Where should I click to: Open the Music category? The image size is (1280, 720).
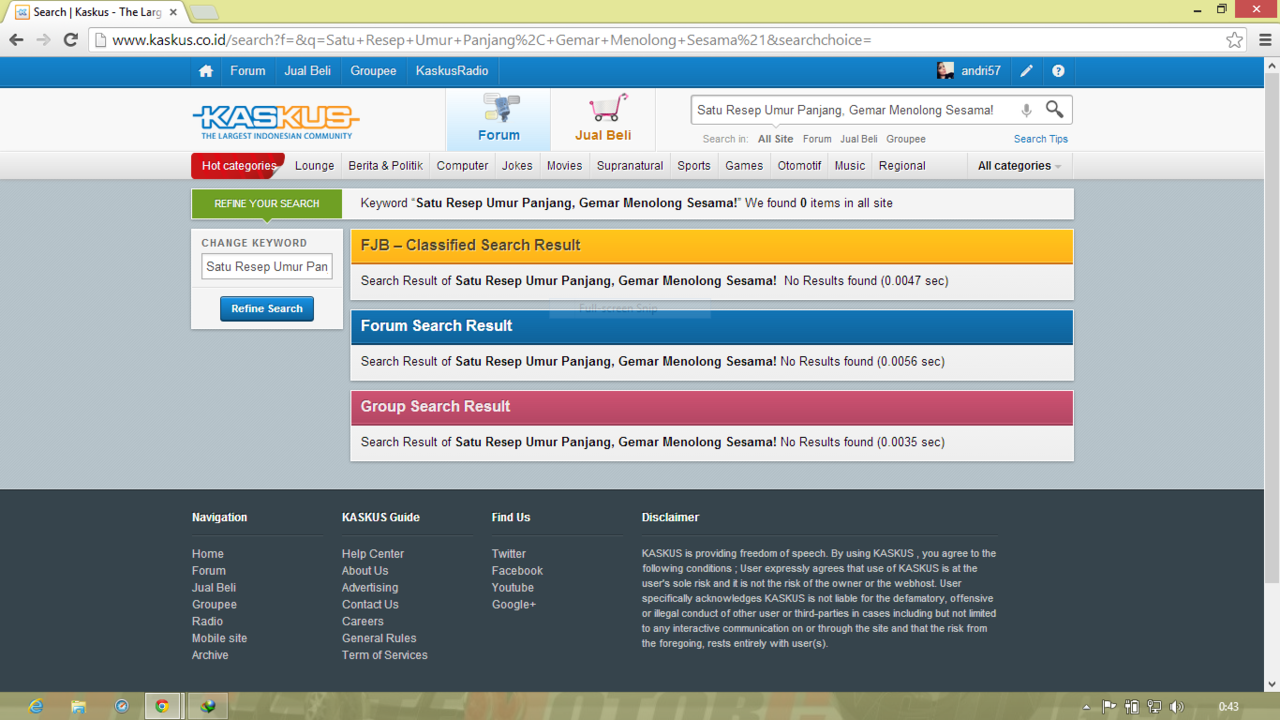(x=849, y=166)
